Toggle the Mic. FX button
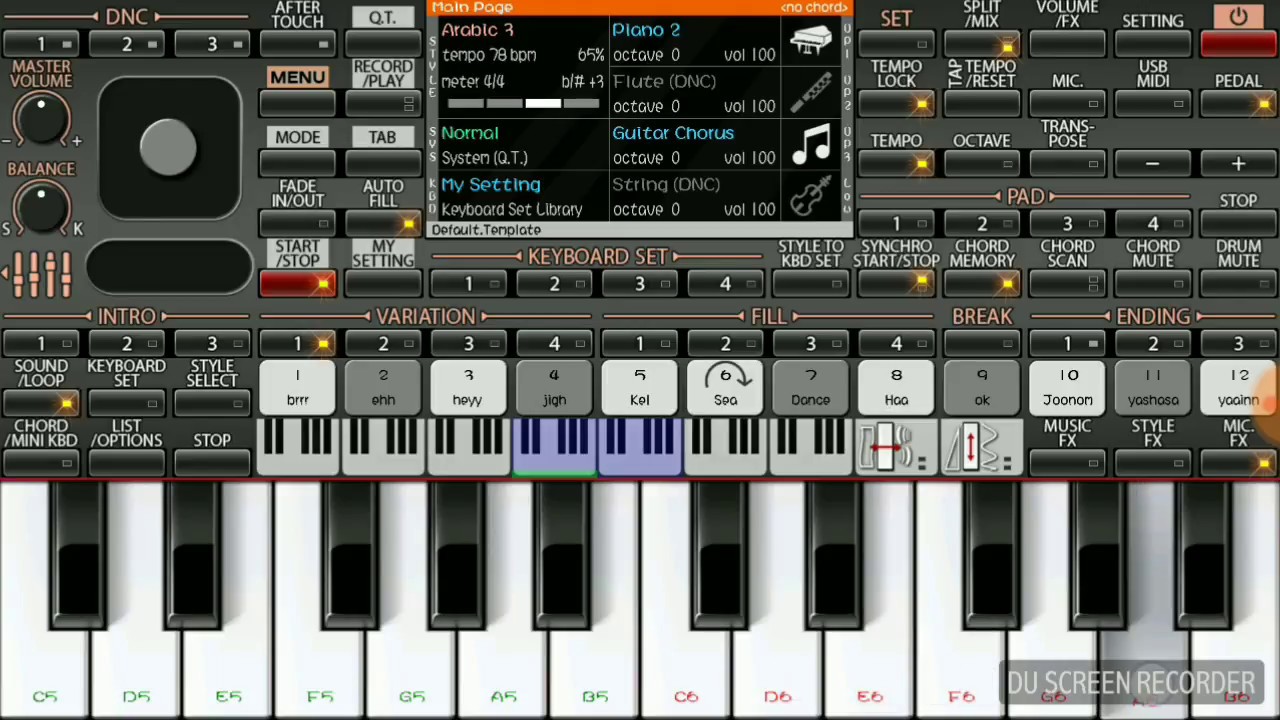 tap(1238, 463)
